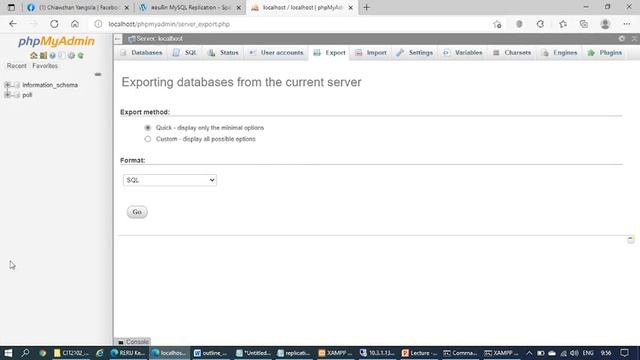640x360 pixels.
Task: Open the Console bar
Action: (133, 342)
